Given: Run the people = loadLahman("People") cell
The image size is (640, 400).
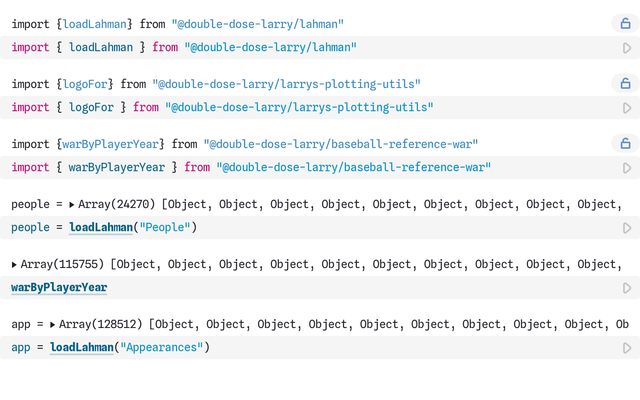Looking at the screenshot, I should pos(626,228).
